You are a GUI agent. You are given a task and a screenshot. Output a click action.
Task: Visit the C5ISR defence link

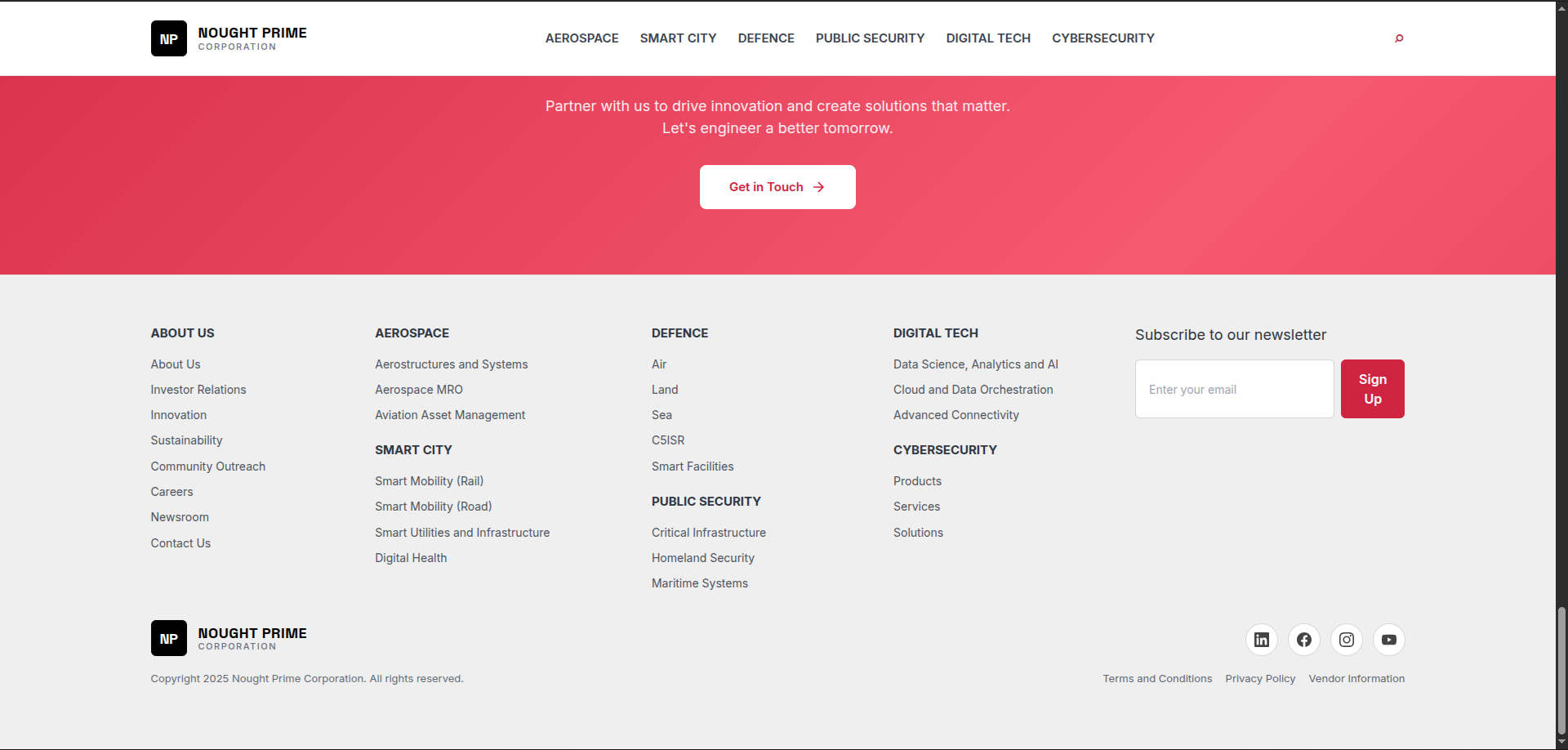tap(668, 440)
